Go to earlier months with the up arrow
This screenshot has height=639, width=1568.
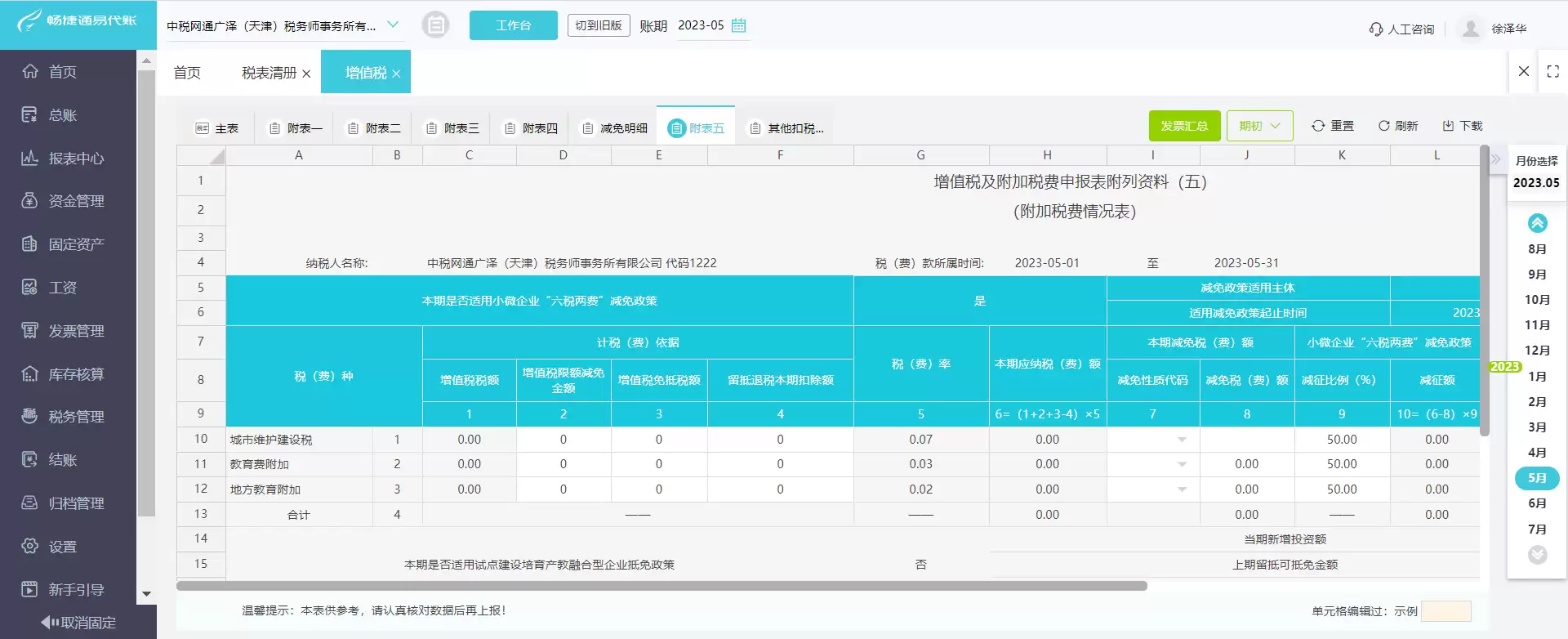(1538, 223)
